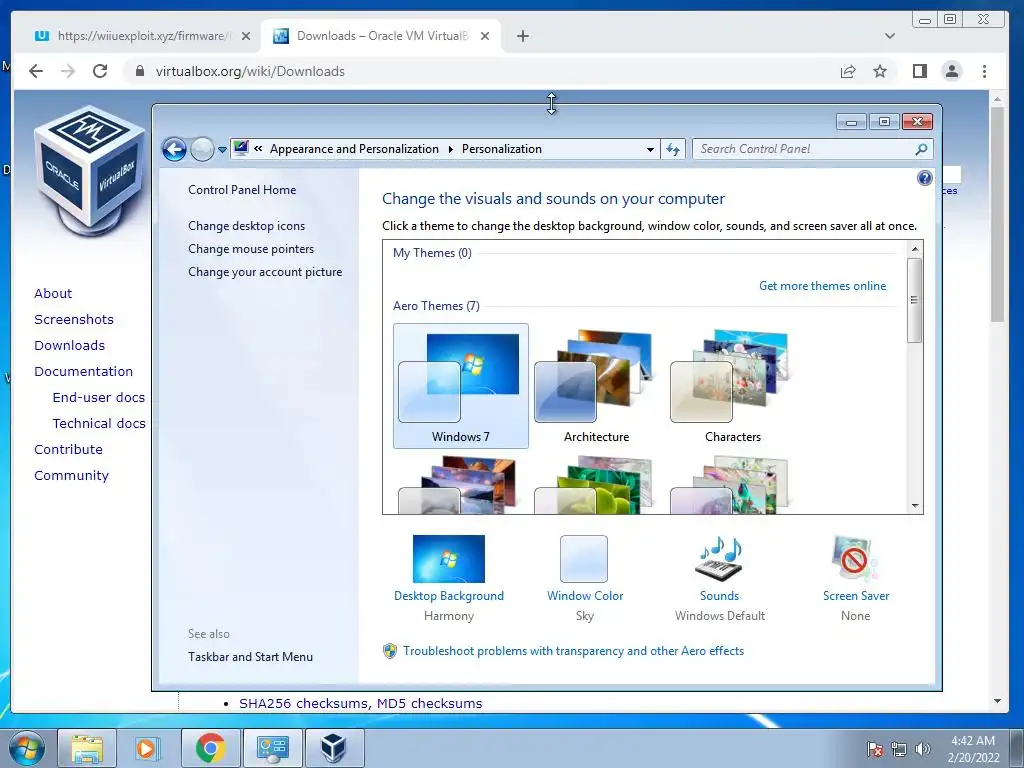Open Contribute link on VirtualBox page
The image size is (1024, 768).
(x=69, y=450)
